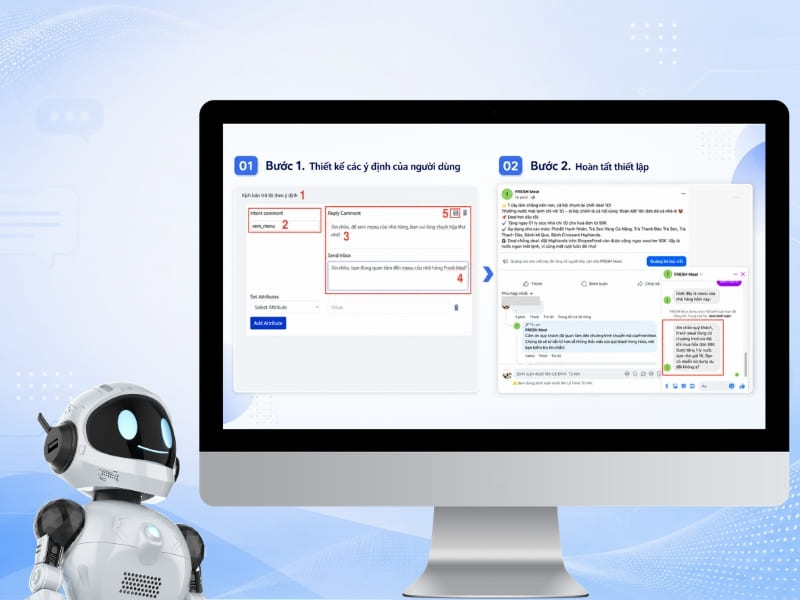Minimize the FRESH Meal Messenger chat
Screen dimensions: 800x600
pos(735,274)
